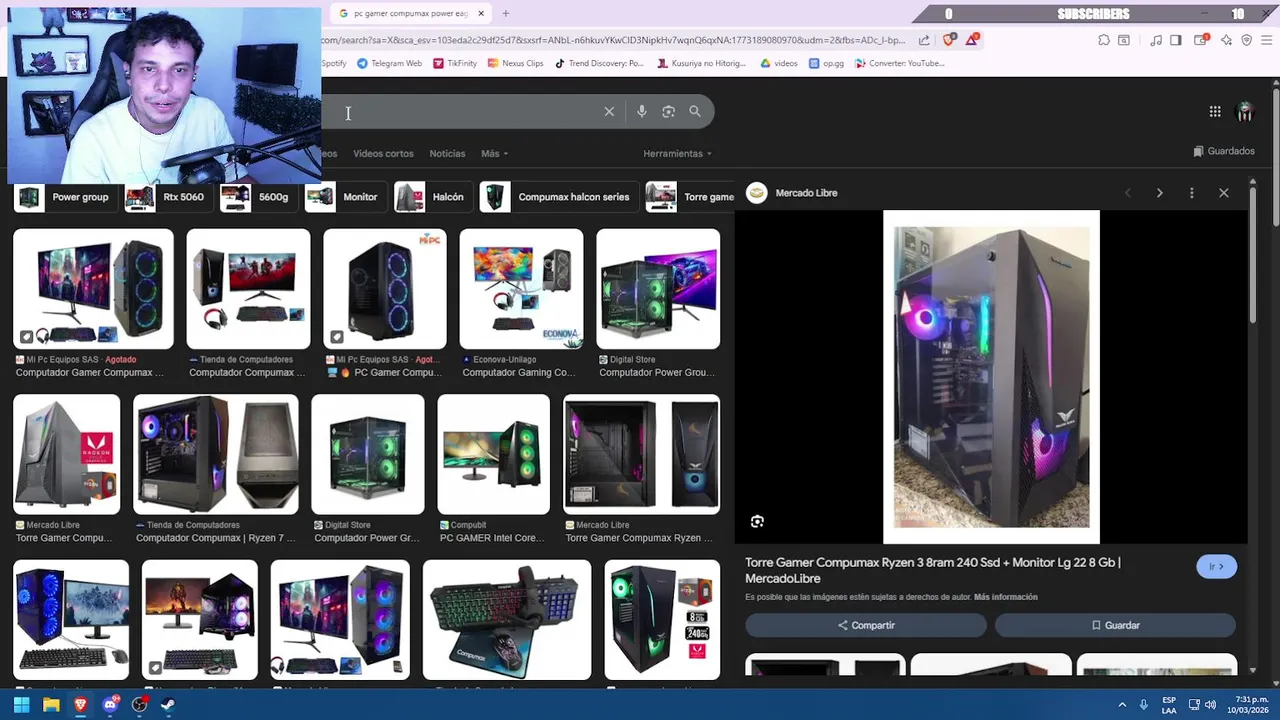Open the Google apps grid
Viewport: 1280px width, 720px height.
coord(1215,112)
